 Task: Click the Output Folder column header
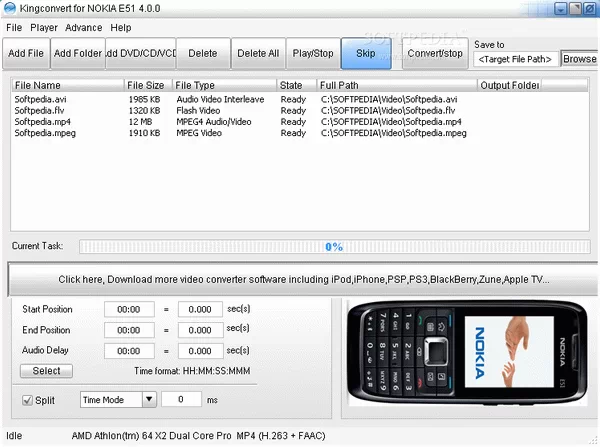point(510,85)
